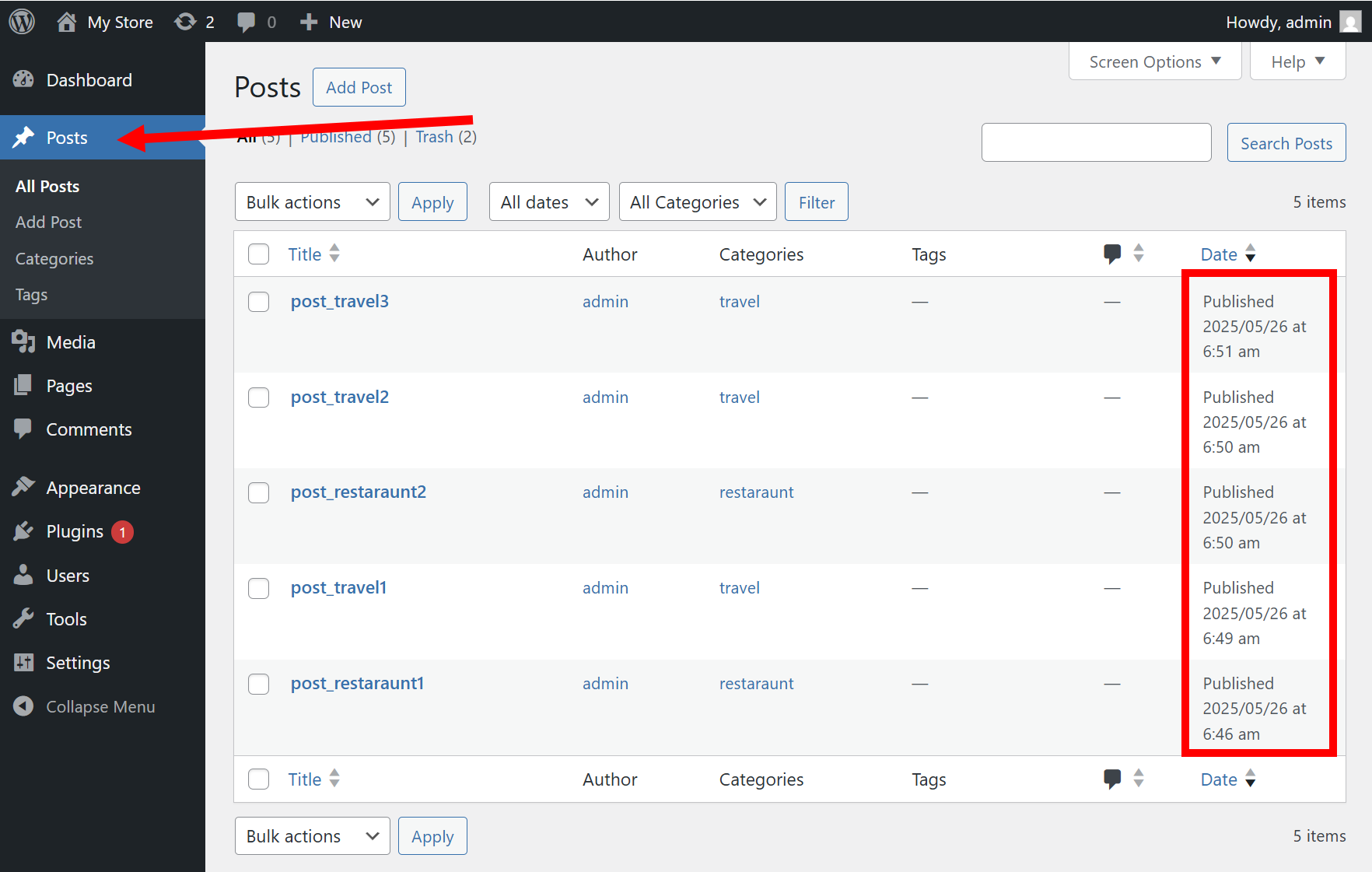The image size is (1372, 872).
Task: Open the top Bulk actions dropdown
Action: click(312, 202)
